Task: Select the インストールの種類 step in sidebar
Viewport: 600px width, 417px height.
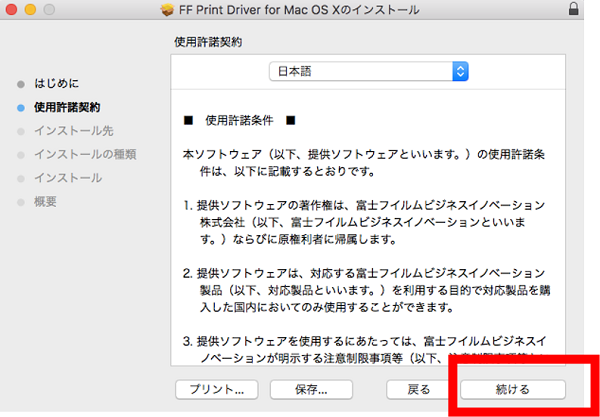Action: 85,154
